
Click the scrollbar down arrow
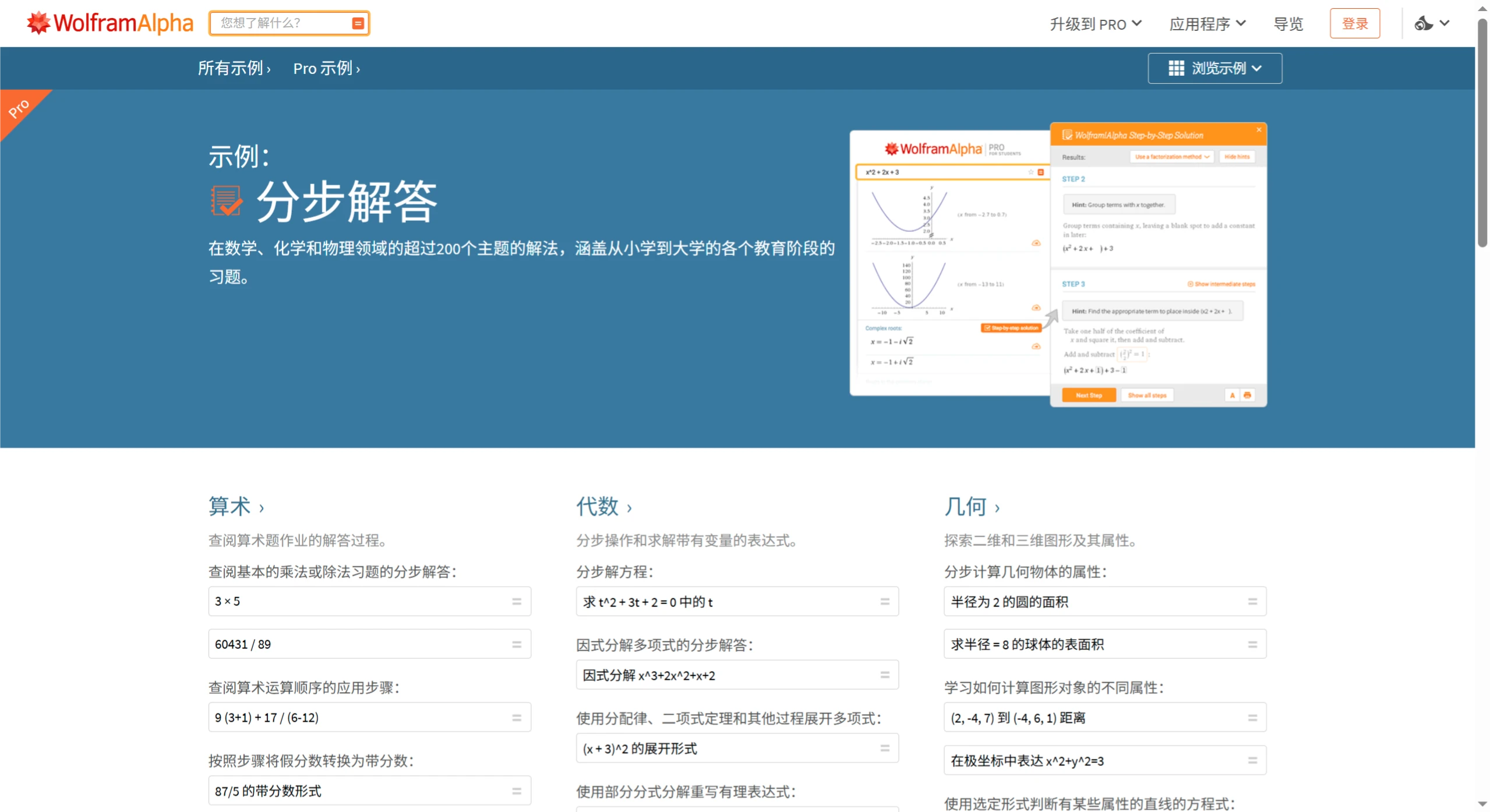(x=1482, y=804)
